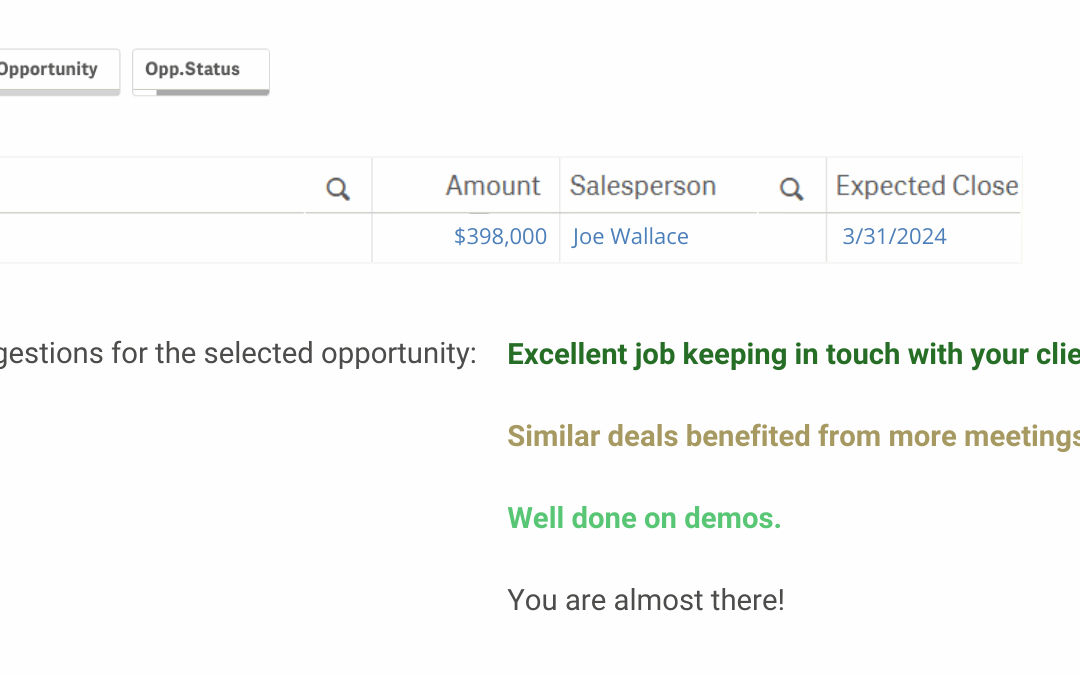Click the Salesperson column search icon
1080x675 pixels.
coord(791,188)
